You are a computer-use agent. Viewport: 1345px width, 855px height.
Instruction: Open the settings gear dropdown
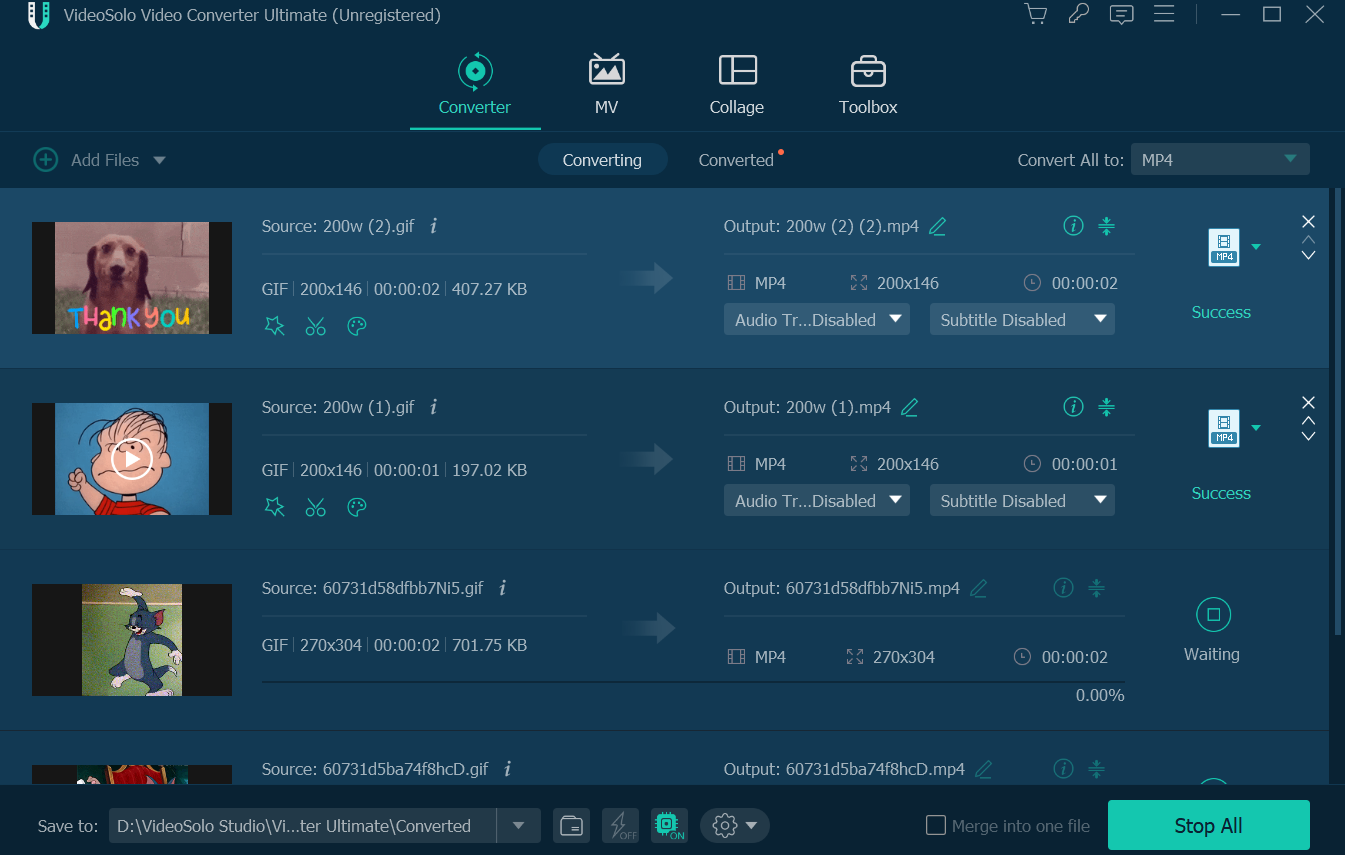click(735, 826)
